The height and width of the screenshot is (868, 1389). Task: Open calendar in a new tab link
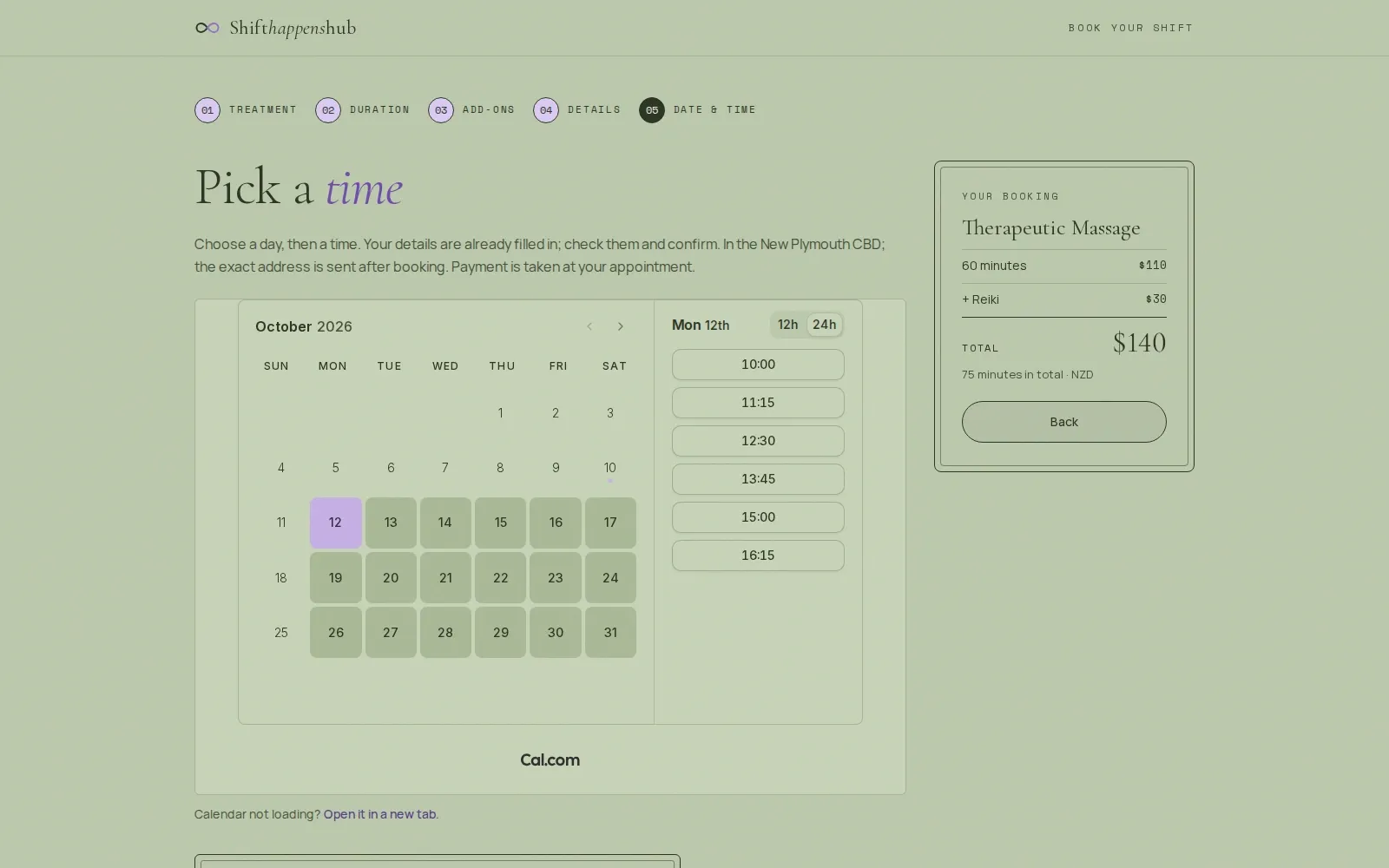379,814
